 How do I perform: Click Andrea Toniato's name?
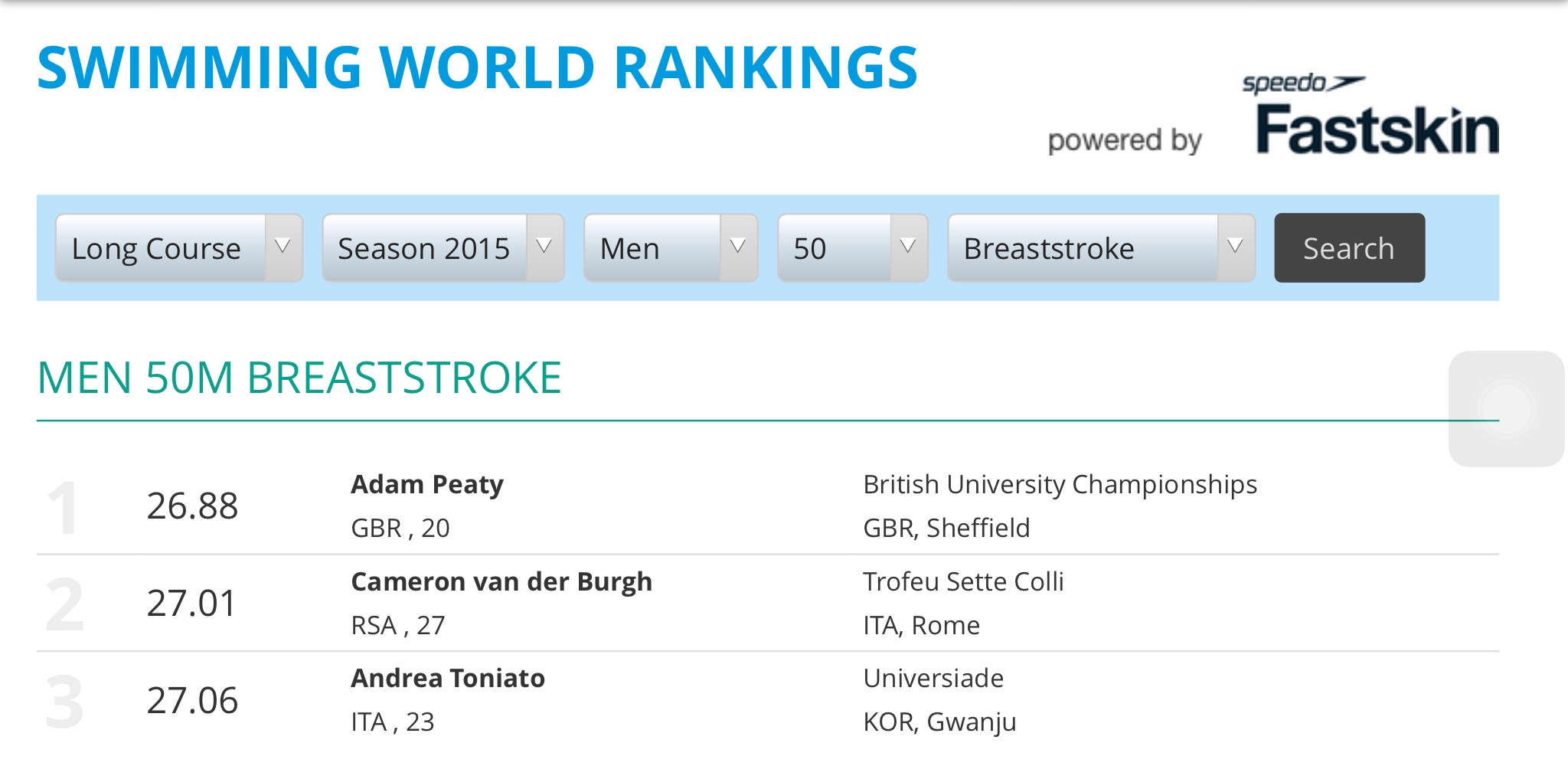click(448, 679)
